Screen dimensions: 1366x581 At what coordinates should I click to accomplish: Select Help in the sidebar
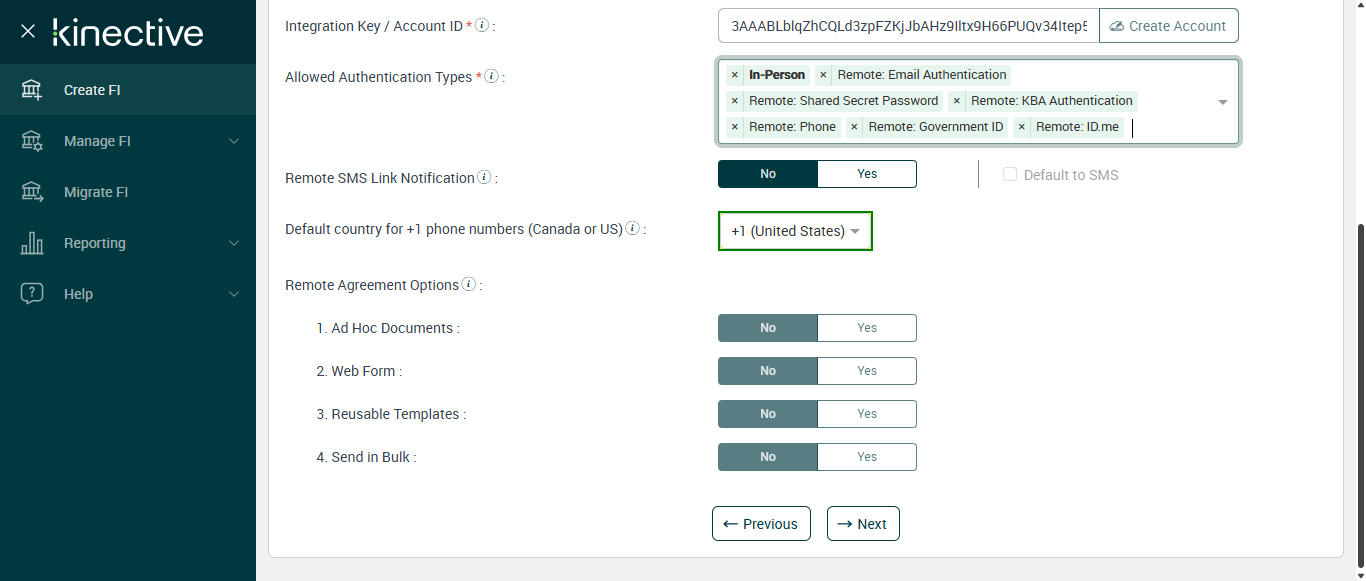(x=78, y=294)
